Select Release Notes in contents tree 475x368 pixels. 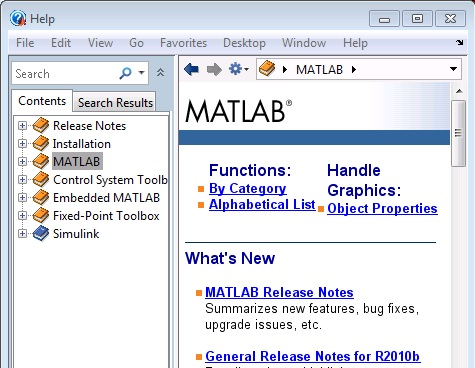coord(89,126)
